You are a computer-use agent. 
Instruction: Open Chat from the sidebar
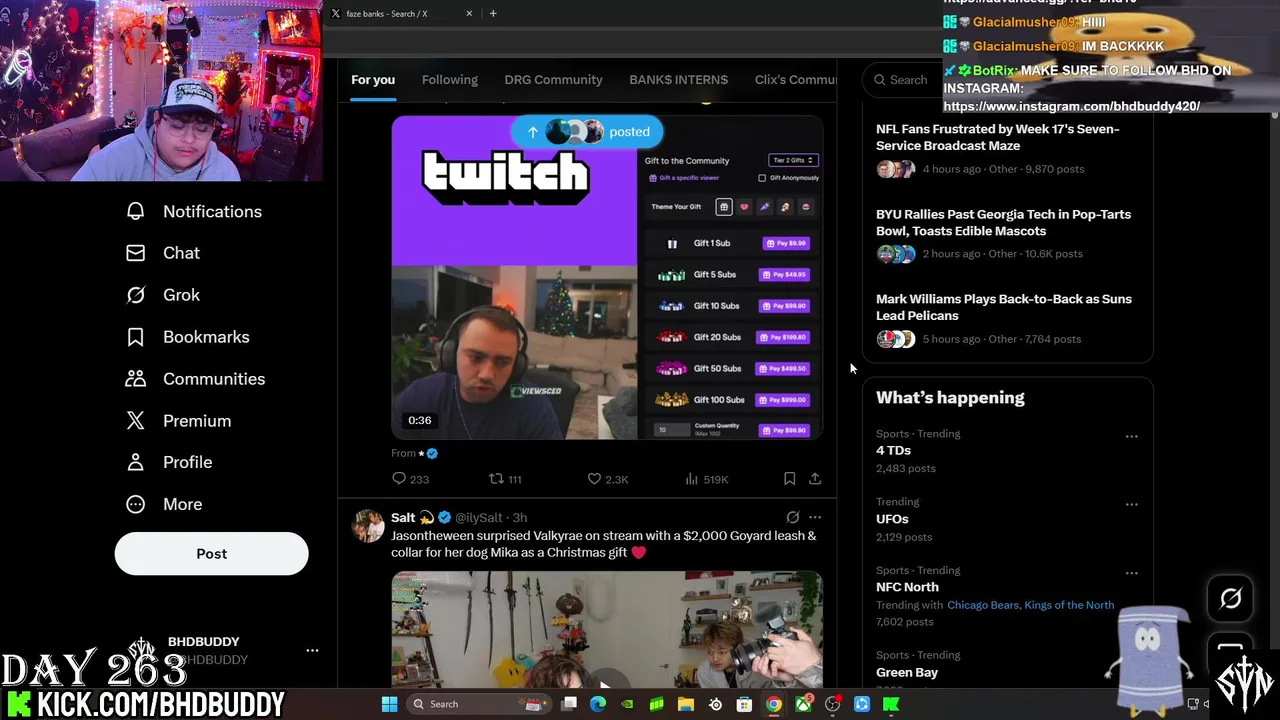pyautogui.click(x=163, y=253)
